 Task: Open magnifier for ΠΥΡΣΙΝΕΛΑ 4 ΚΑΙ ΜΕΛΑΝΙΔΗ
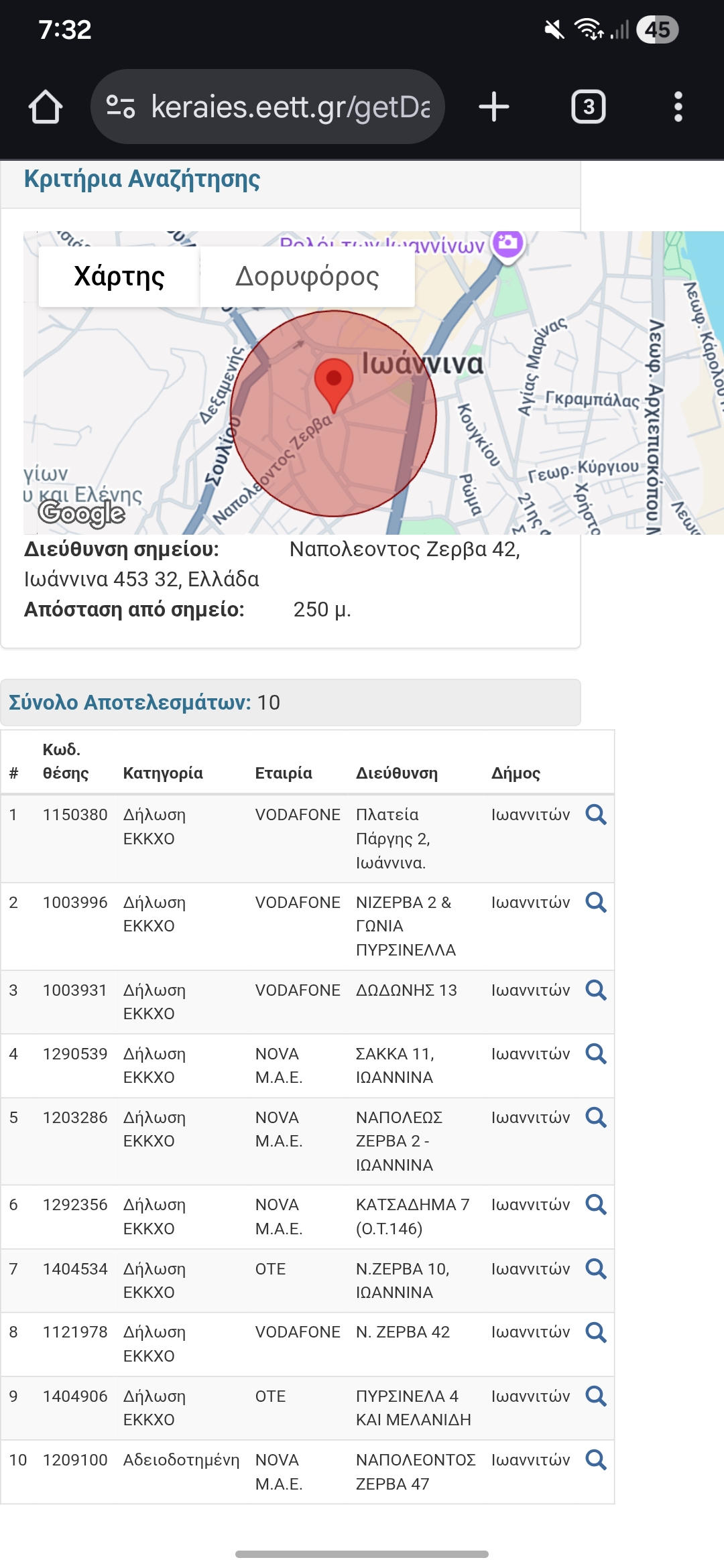[x=596, y=1396]
